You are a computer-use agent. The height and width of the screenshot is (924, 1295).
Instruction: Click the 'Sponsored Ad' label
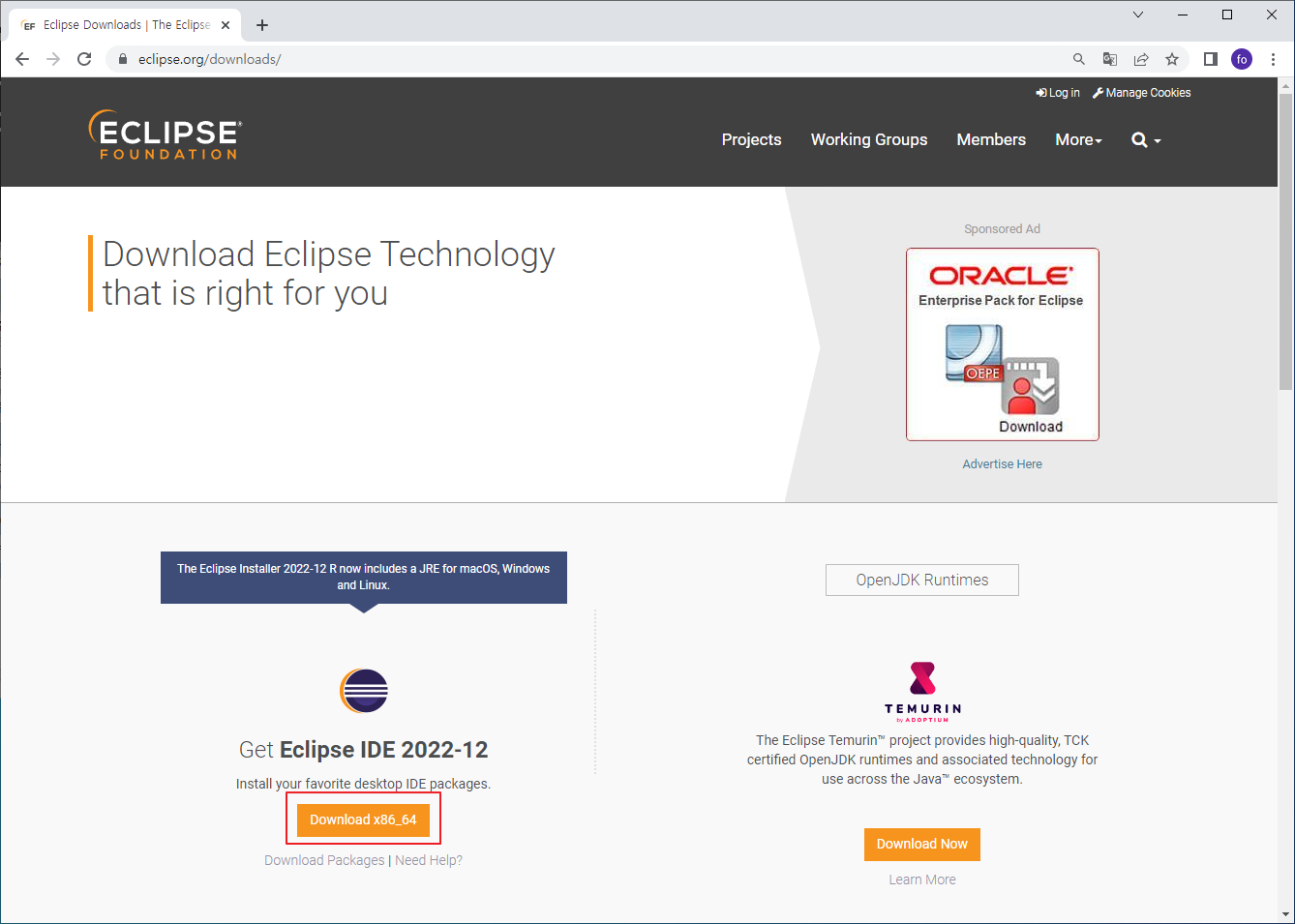coord(1002,229)
